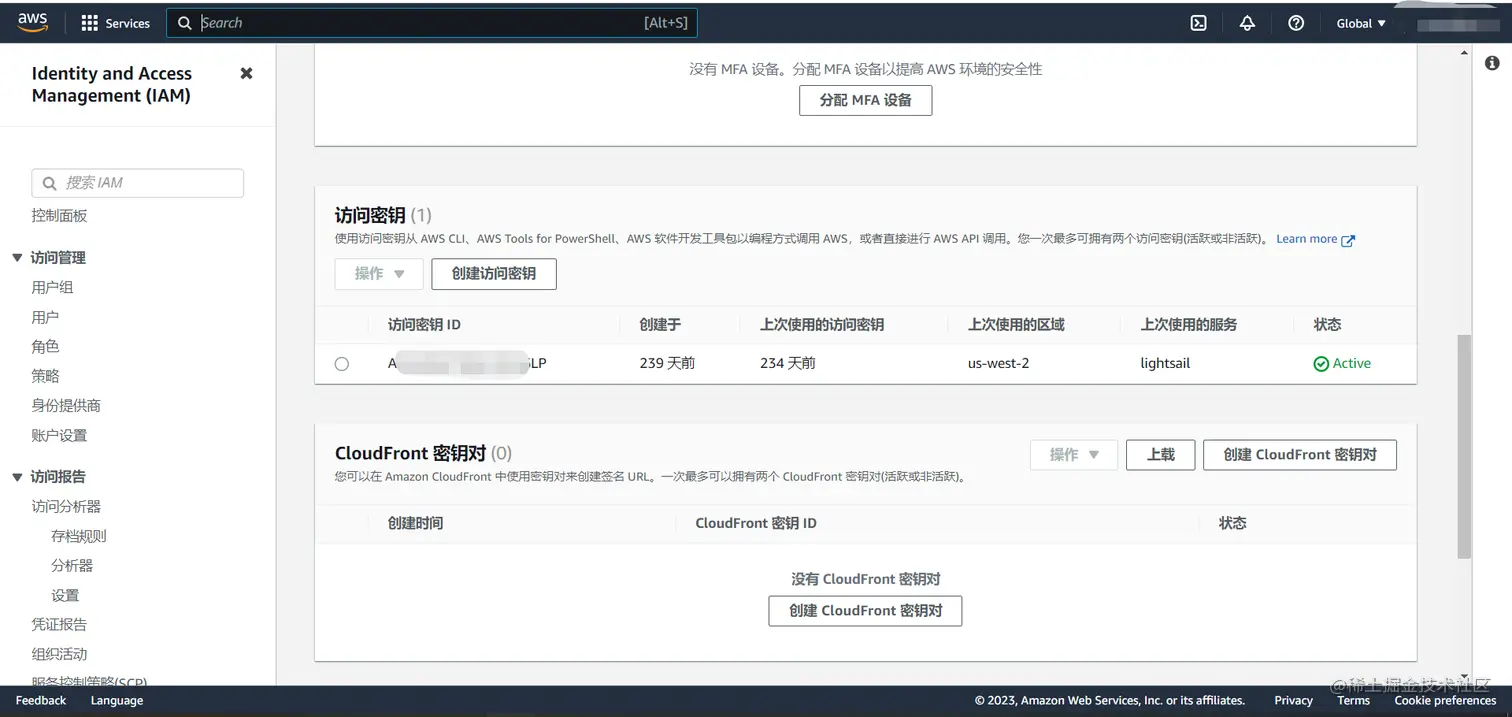Click the 239 天前 created cell
This screenshot has height=717, width=1512.
click(667, 364)
